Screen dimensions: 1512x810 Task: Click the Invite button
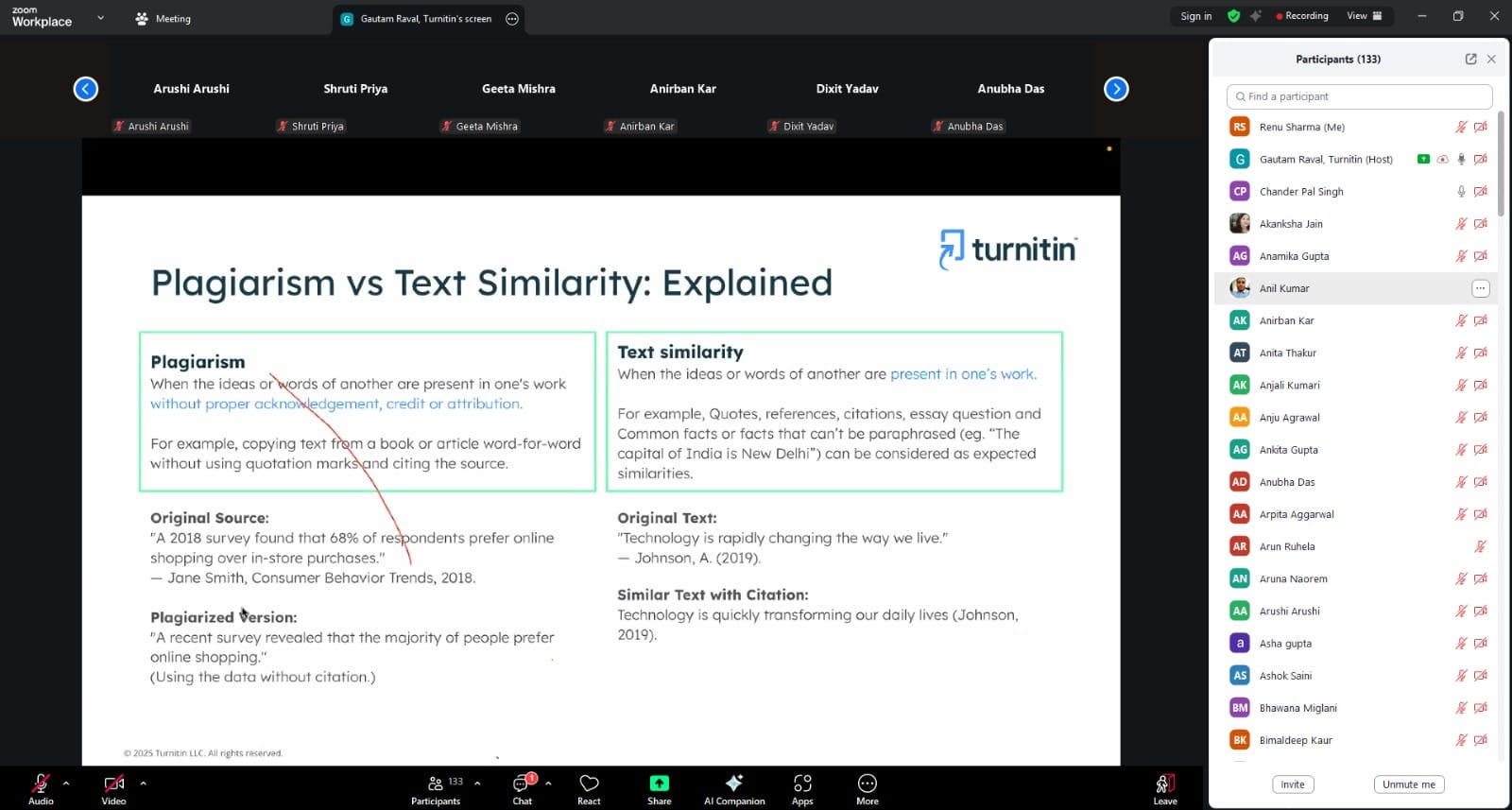pyautogui.click(x=1292, y=784)
